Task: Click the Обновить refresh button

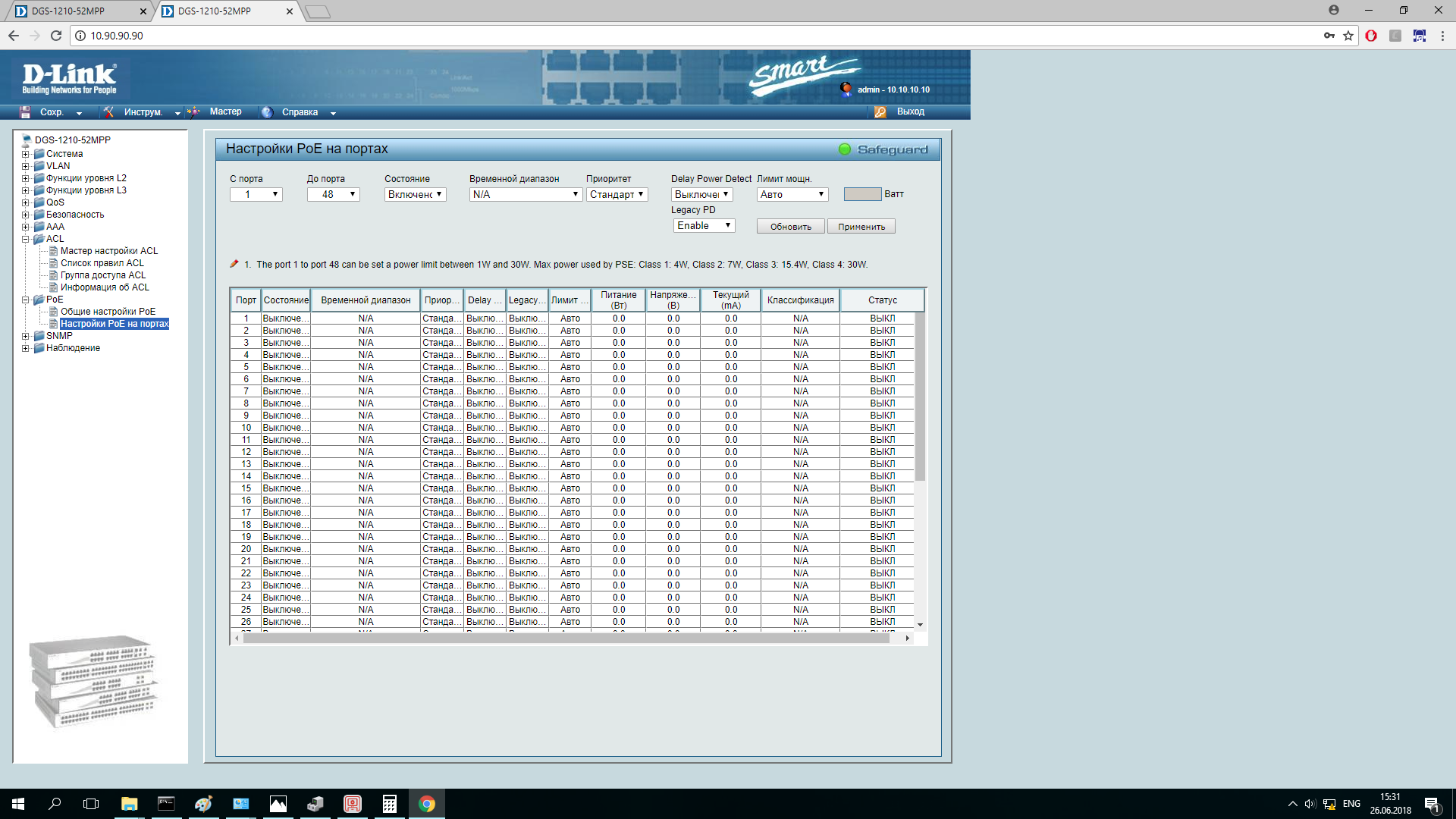Action: tap(790, 227)
